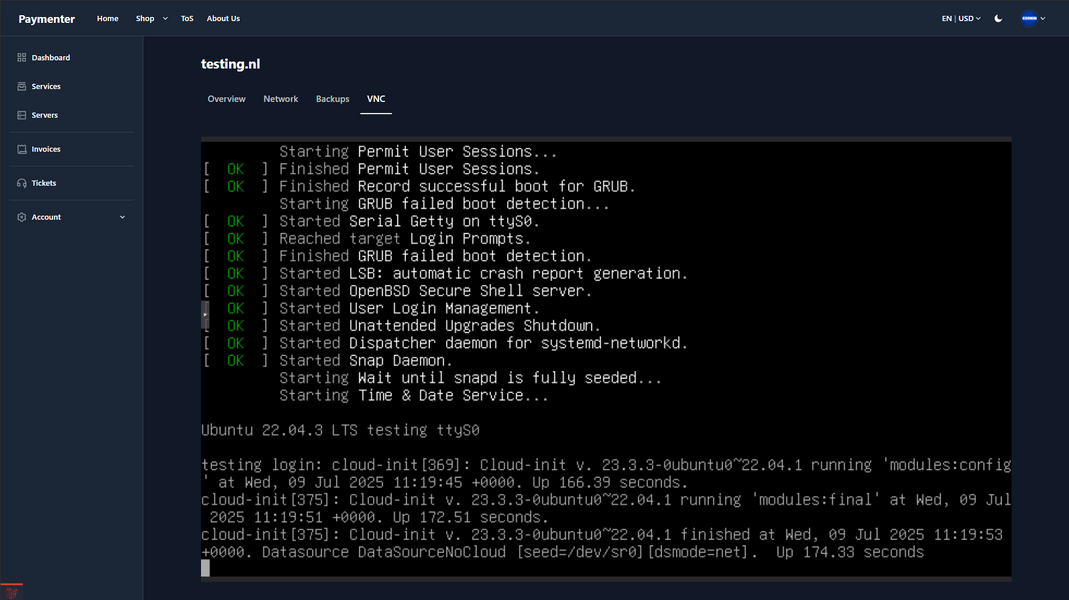Click the terminal cursor block in the console
The width and height of the screenshot is (1069, 600).
pos(205,569)
